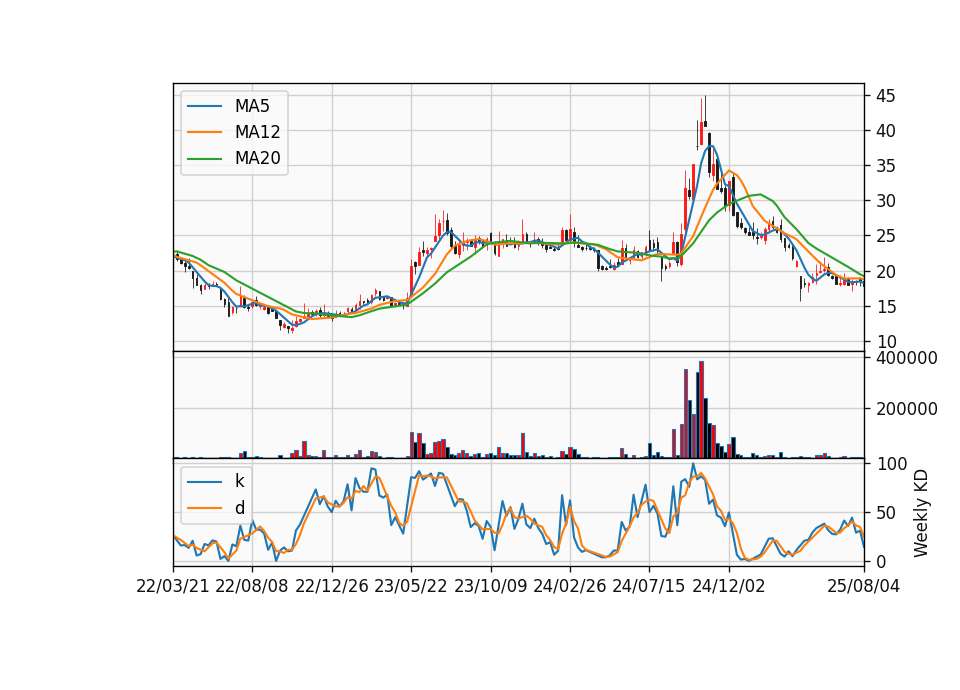The height and width of the screenshot is (690, 960).
Task: Click the date label 25/08/04
Action: pyautogui.click(x=863, y=586)
